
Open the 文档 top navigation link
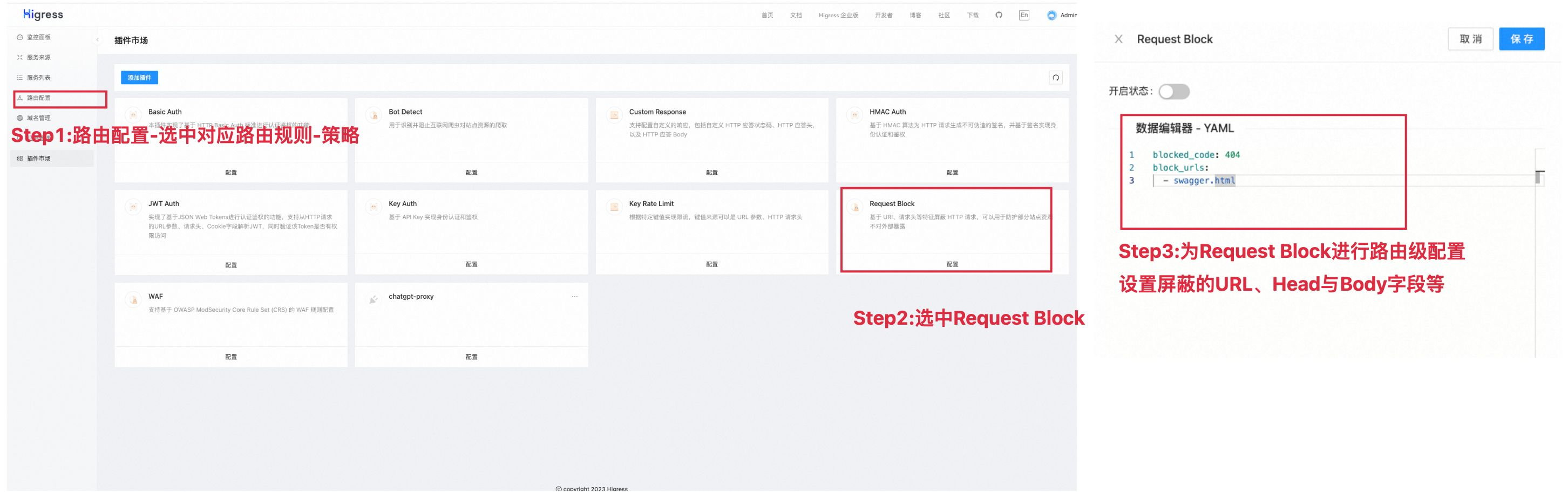(796, 15)
